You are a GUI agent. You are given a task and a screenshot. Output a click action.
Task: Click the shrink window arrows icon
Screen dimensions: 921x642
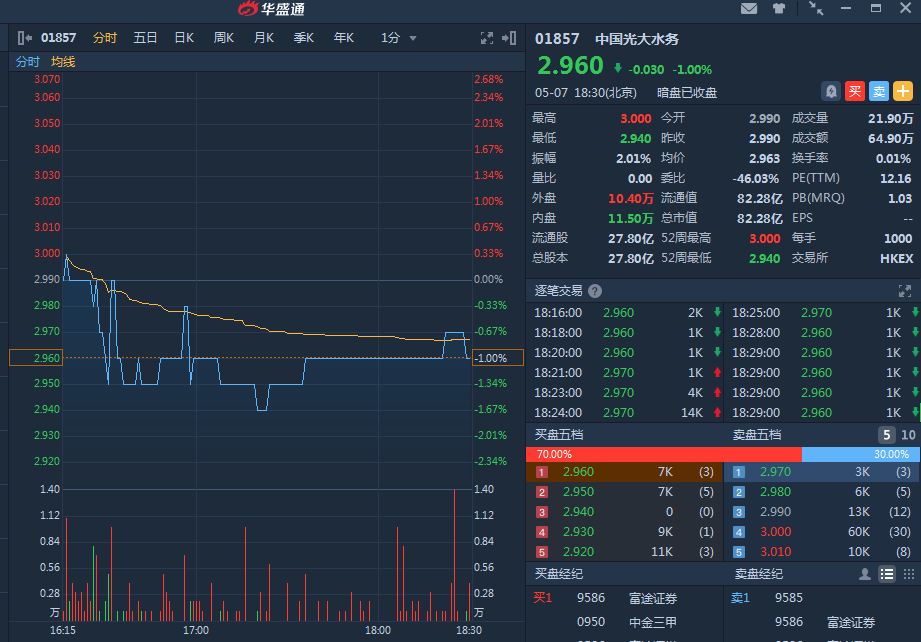point(816,8)
